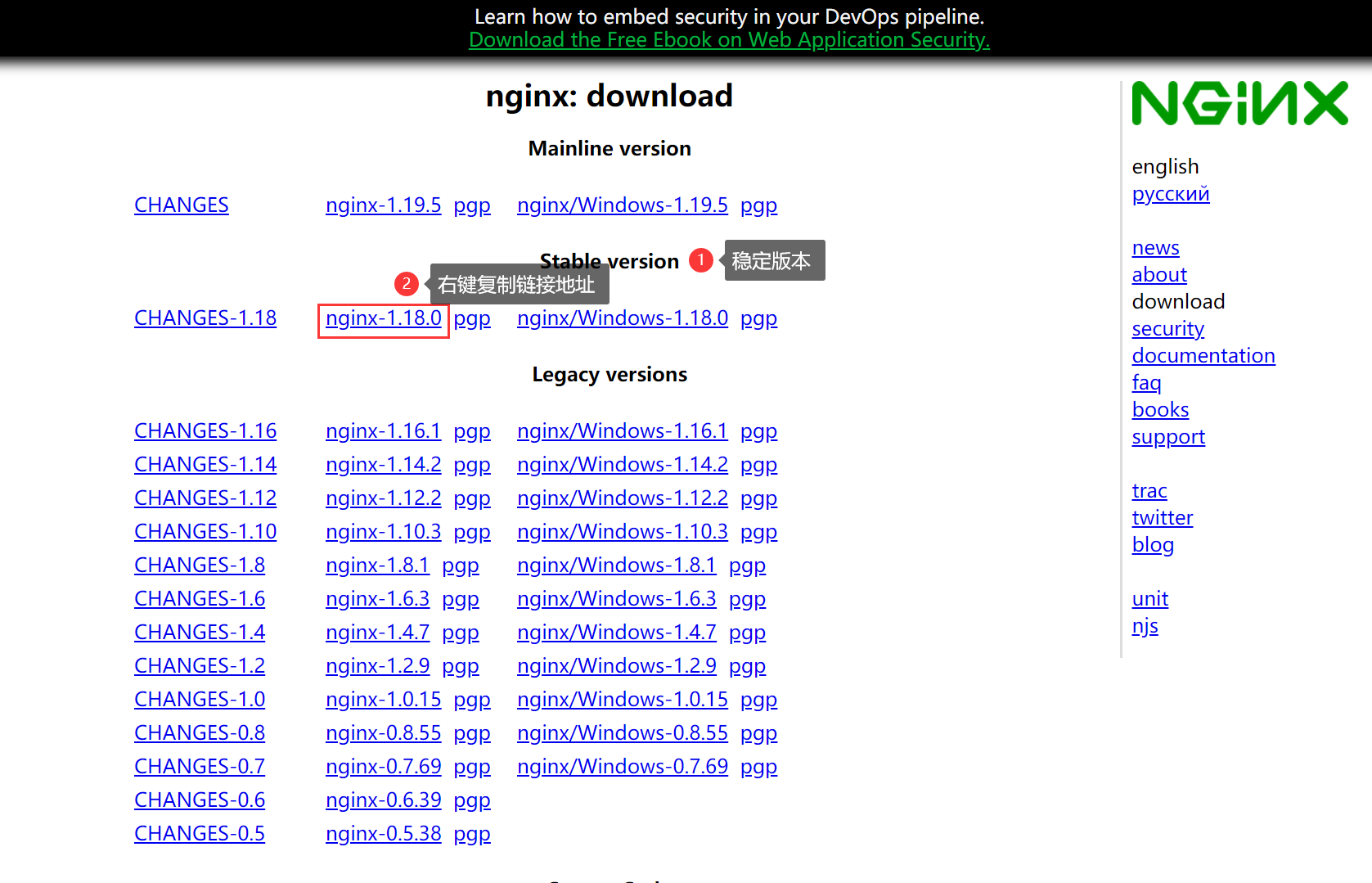Viewport: 1372px width, 883px height.
Task: Download nginx-0.5.38
Action: click(383, 833)
